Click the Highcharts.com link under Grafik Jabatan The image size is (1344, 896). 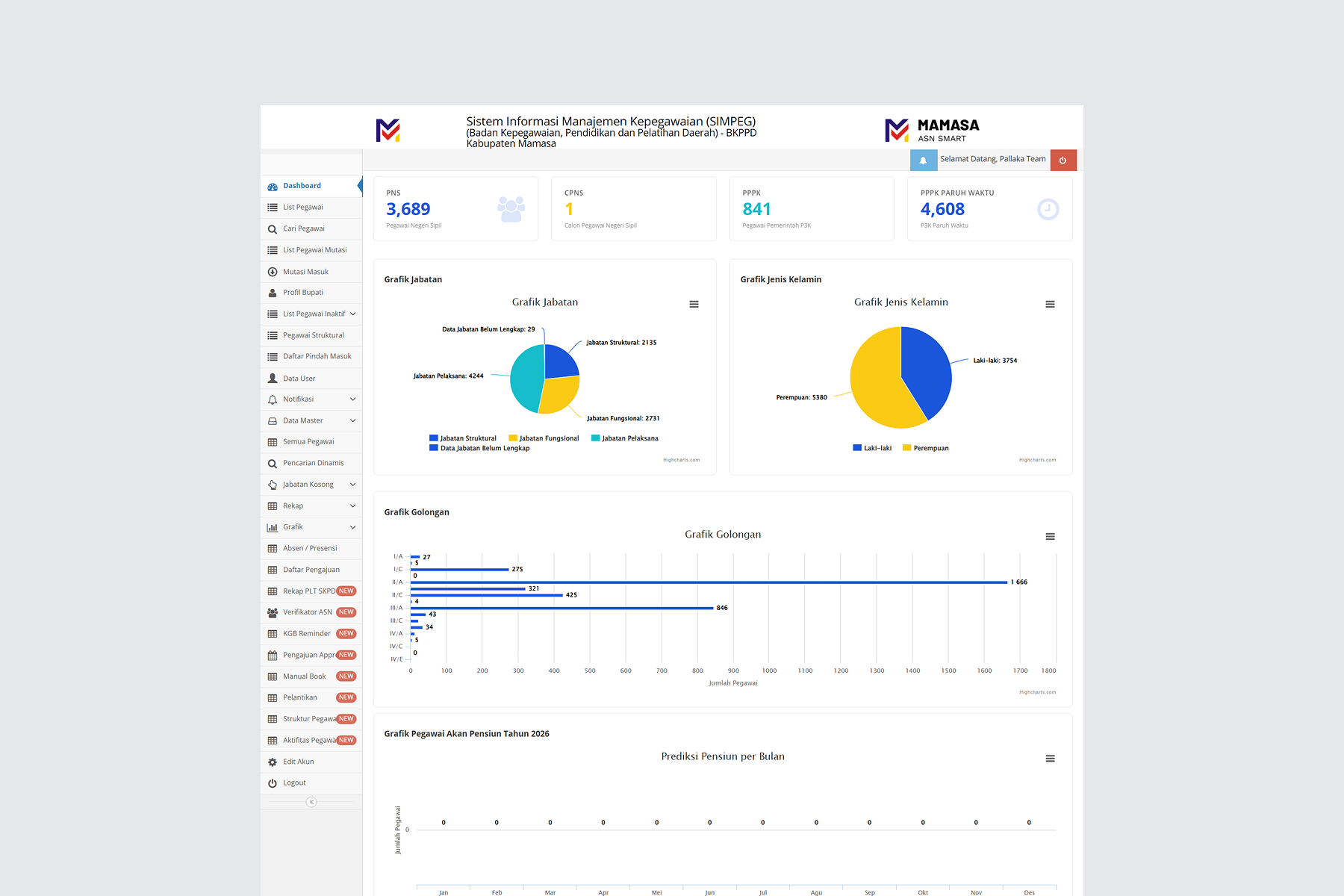[681, 460]
